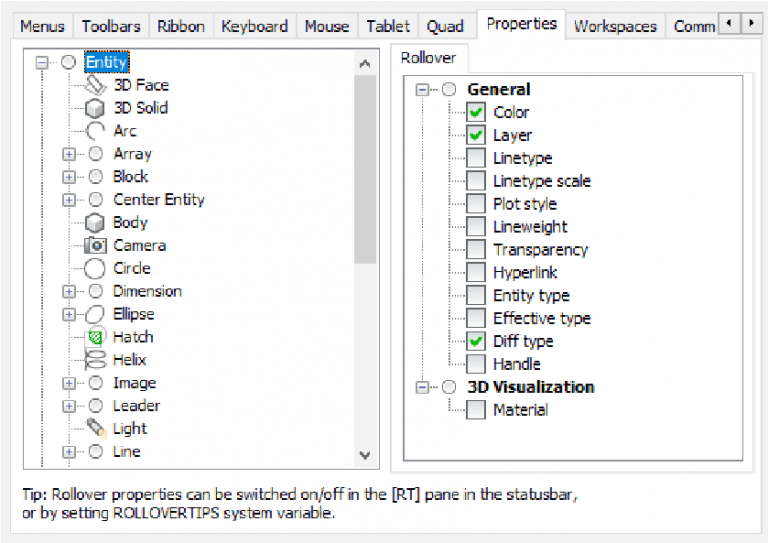Click the round icon beside 3D Visualization
Viewport: 768px width, 543px height.
point(449,387)
